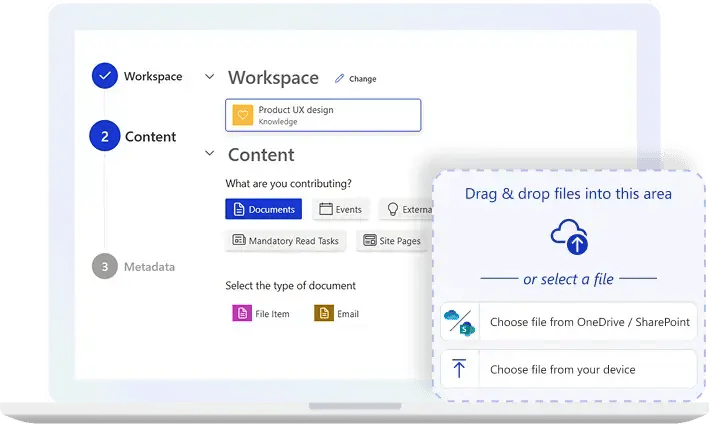711x424 pixels.
Task: Pick Mandatory Read Tasks option
Action: click(x=286, y=240)
